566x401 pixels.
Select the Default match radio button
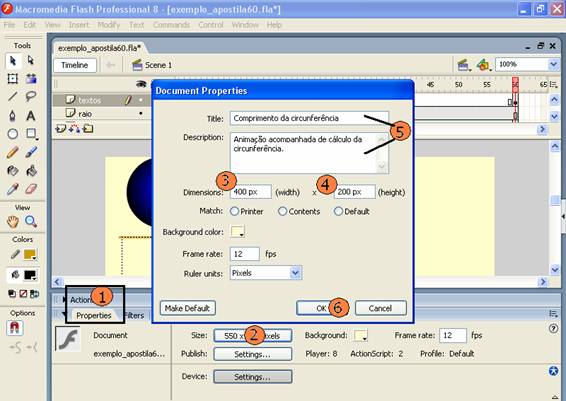[338, 211]
